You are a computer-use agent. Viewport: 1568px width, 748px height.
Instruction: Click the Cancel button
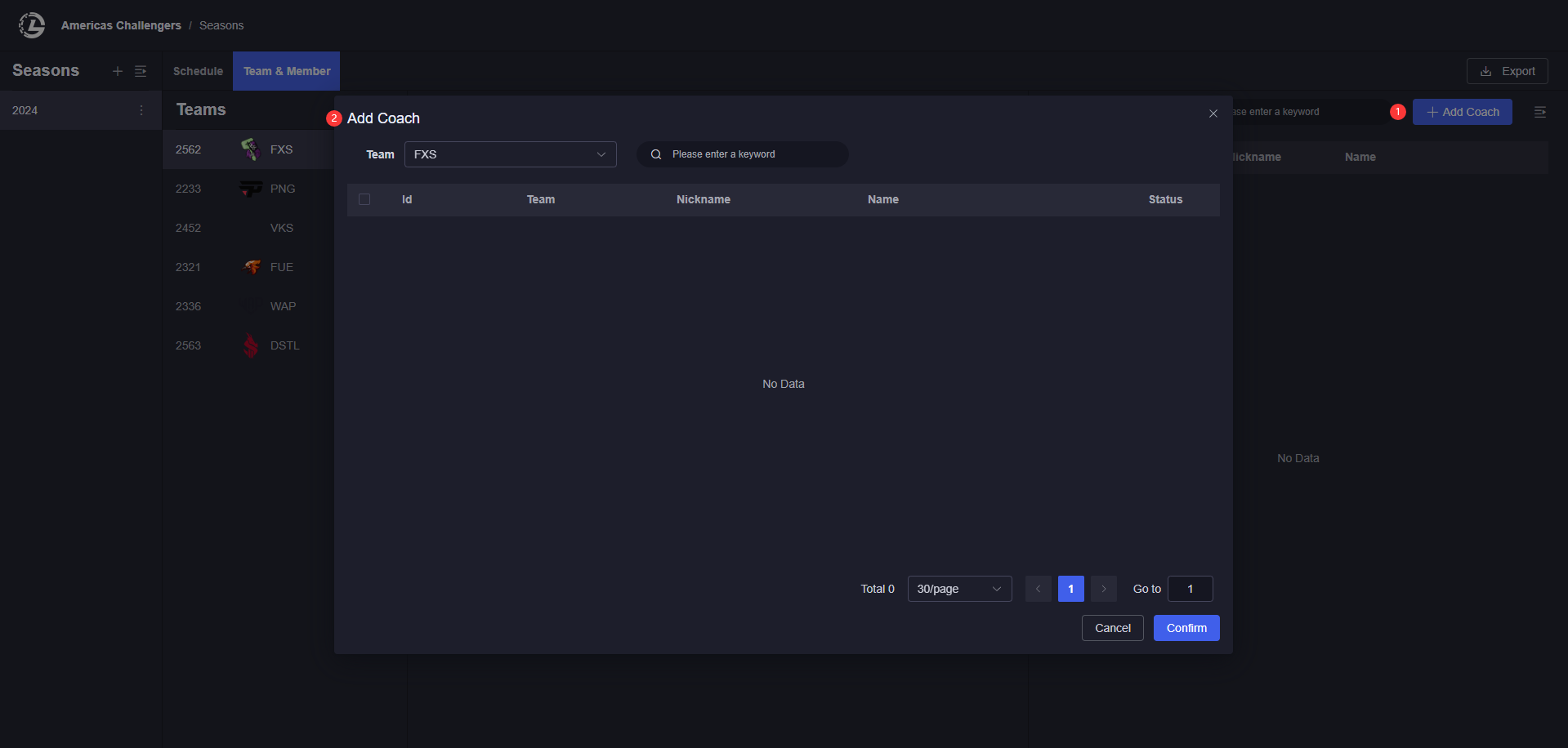point(1112,628)
